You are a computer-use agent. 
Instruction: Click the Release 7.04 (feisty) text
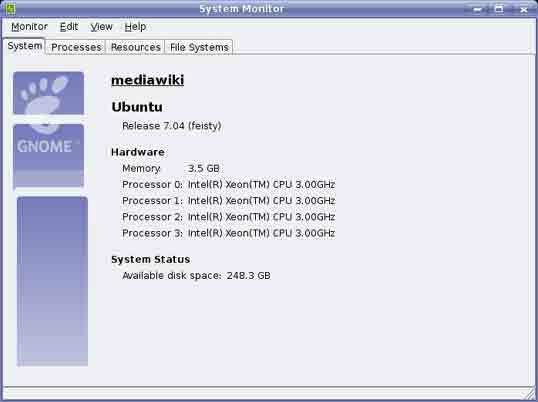coord(172,126)
